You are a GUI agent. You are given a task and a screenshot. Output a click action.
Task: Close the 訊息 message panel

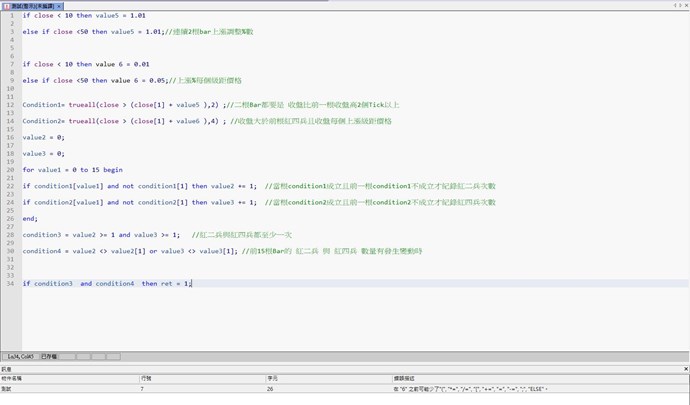684,368
